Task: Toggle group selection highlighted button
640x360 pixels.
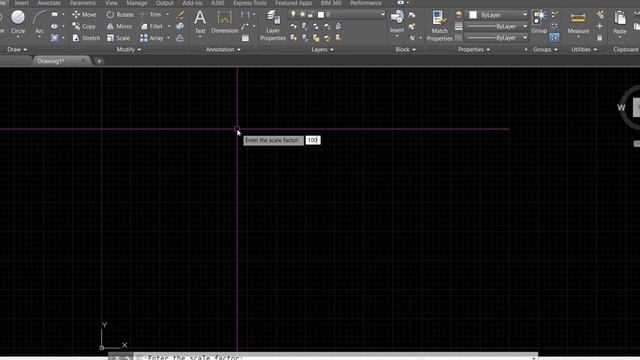Action: (x=554, y=38)
